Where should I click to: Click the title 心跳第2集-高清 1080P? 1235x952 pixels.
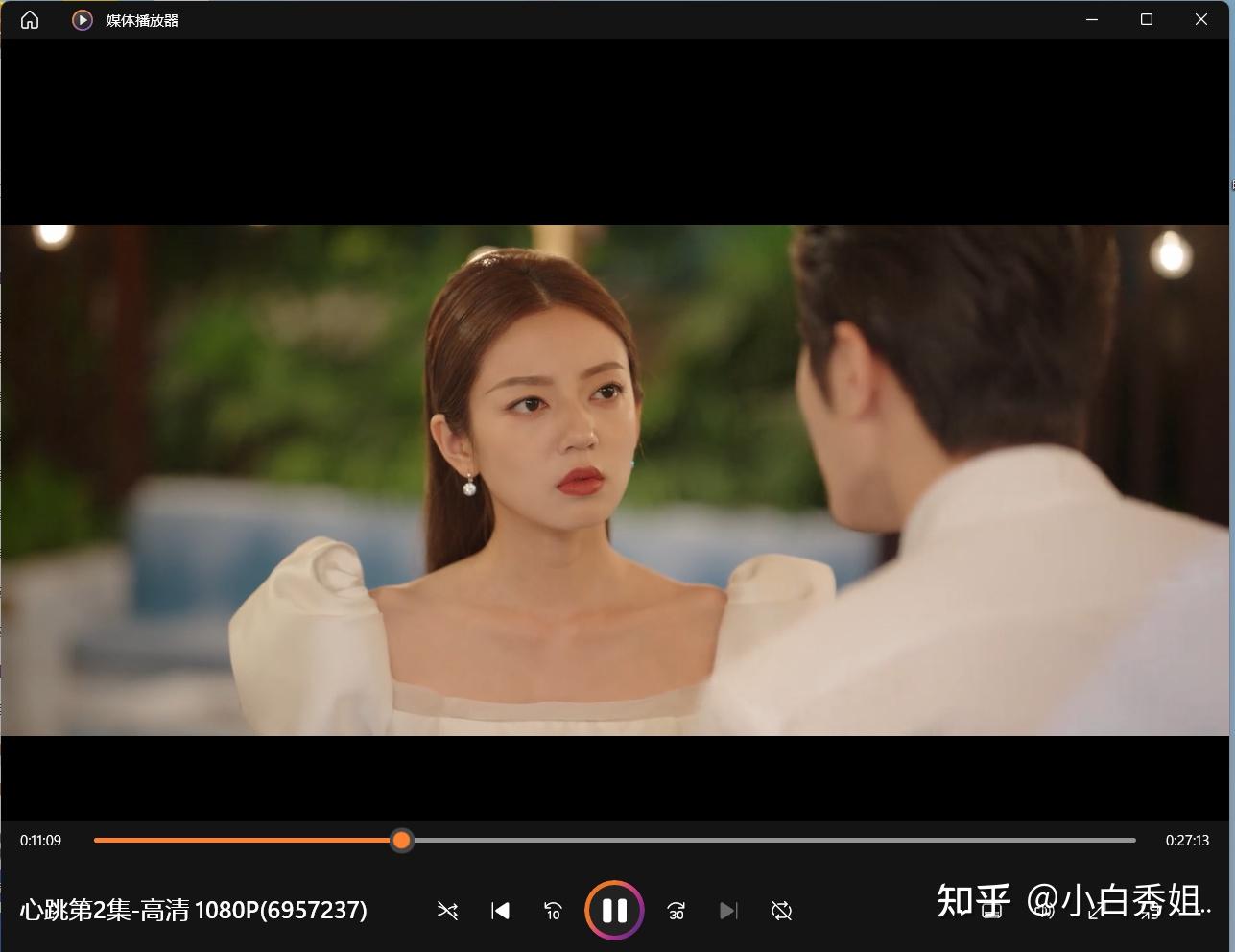(x=192, y=911)
